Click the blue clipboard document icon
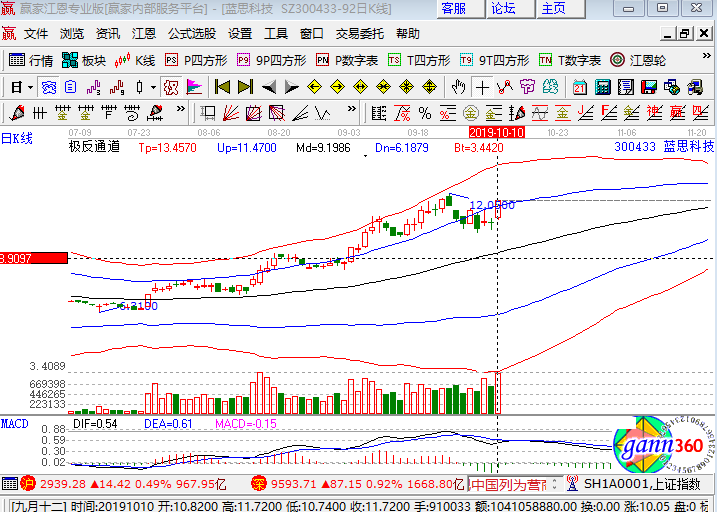This screenshot has height=512, width=717. 70,87
